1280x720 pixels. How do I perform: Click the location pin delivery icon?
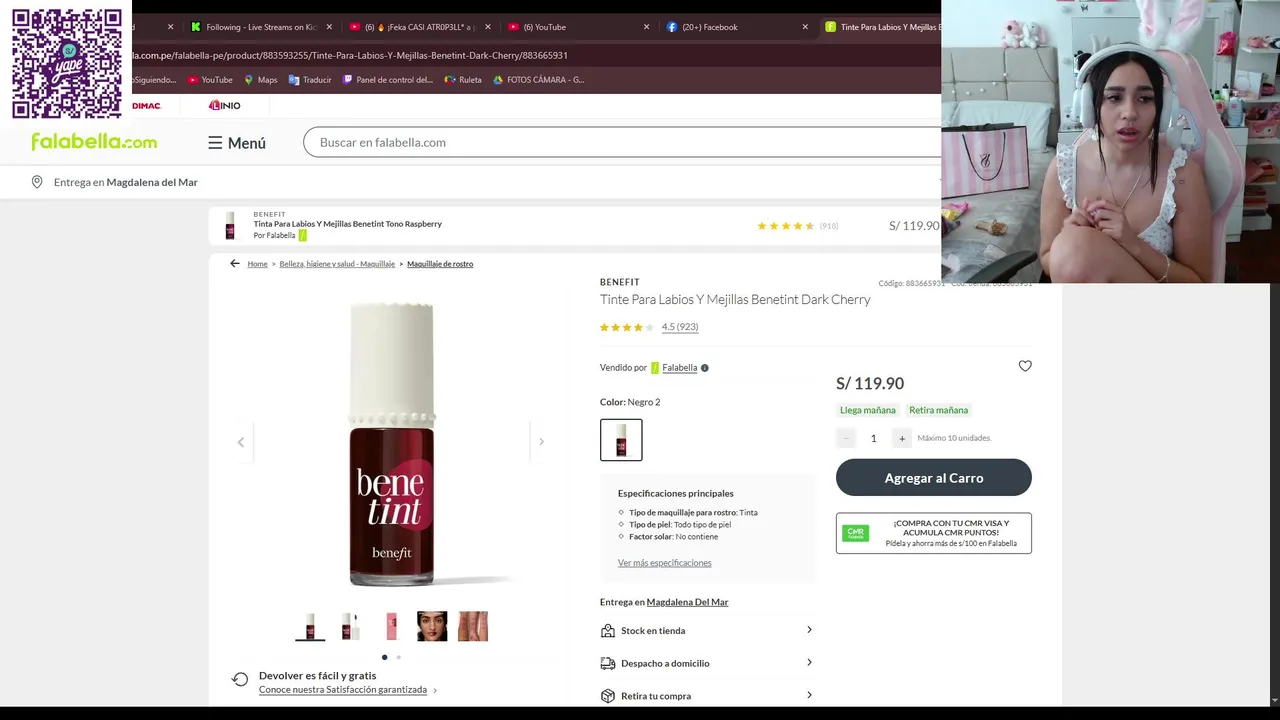[x=37, y=182]
